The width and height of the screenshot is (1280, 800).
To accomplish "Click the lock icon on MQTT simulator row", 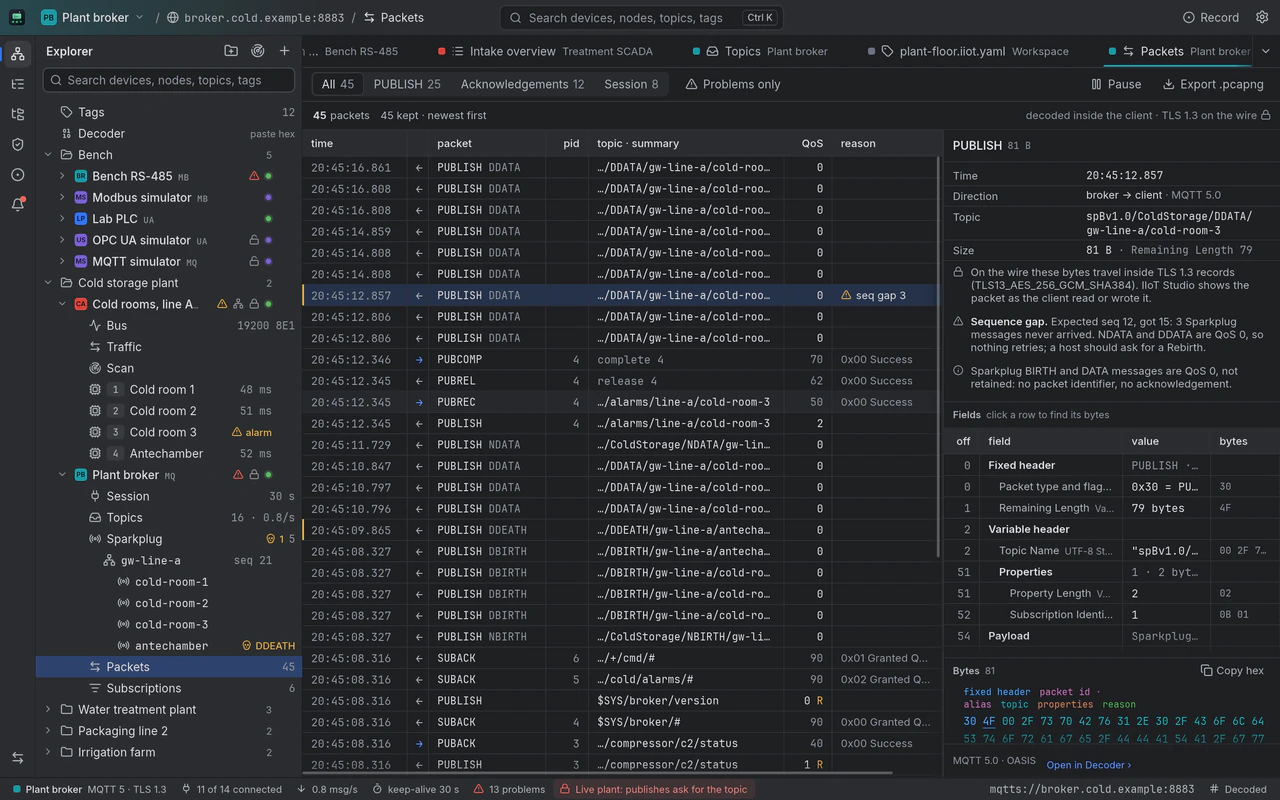I will [x=254, y=261].
